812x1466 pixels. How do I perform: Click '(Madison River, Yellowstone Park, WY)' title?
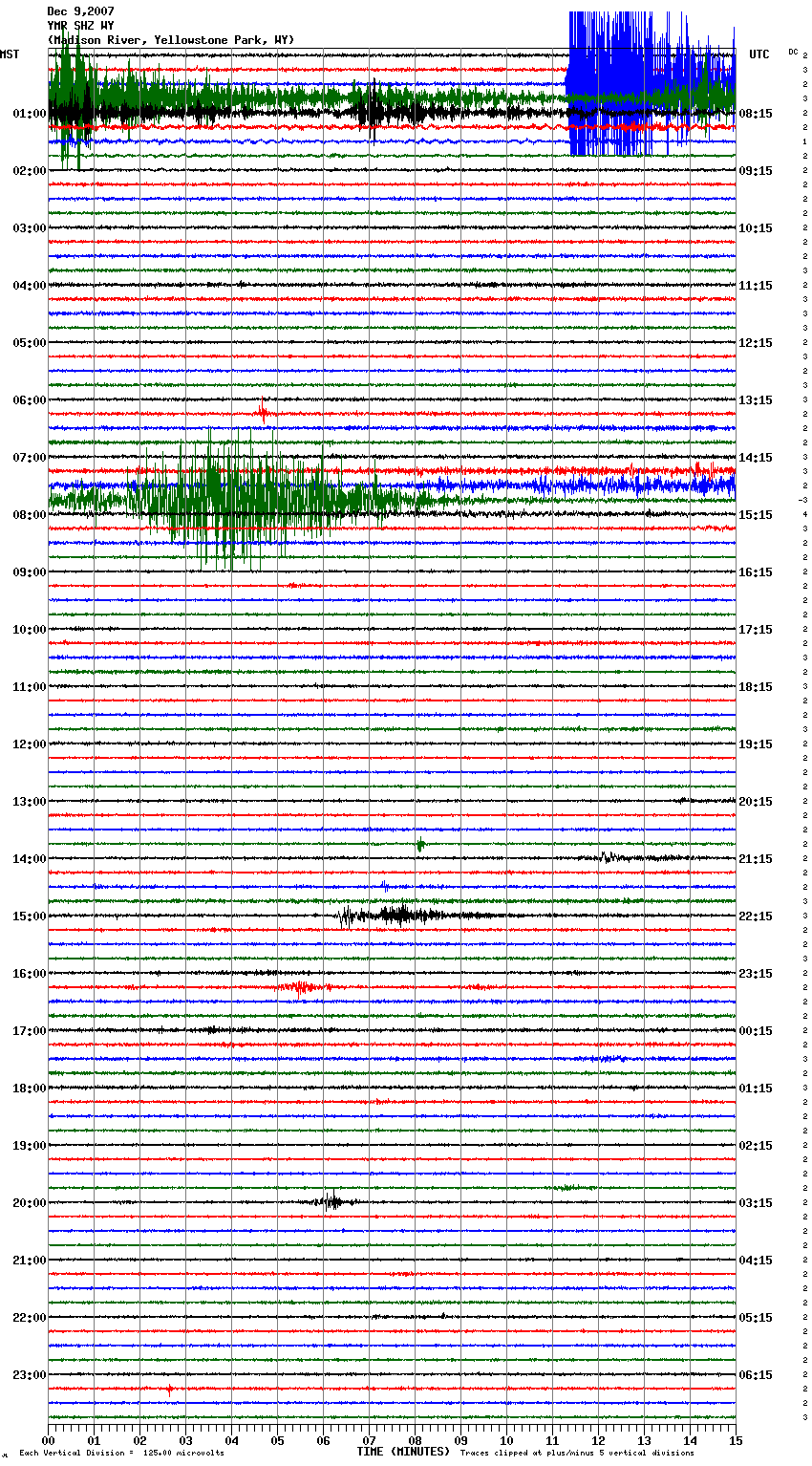click(x=171, y=40)
